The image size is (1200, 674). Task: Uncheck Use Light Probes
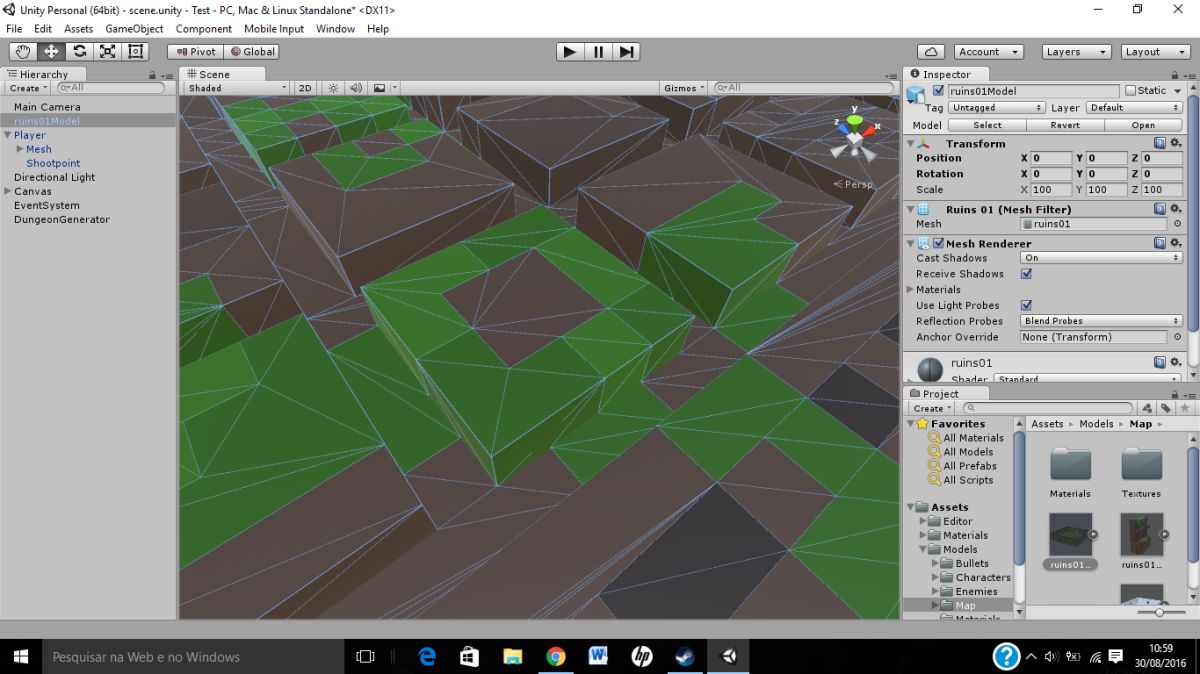point(1026,305)
